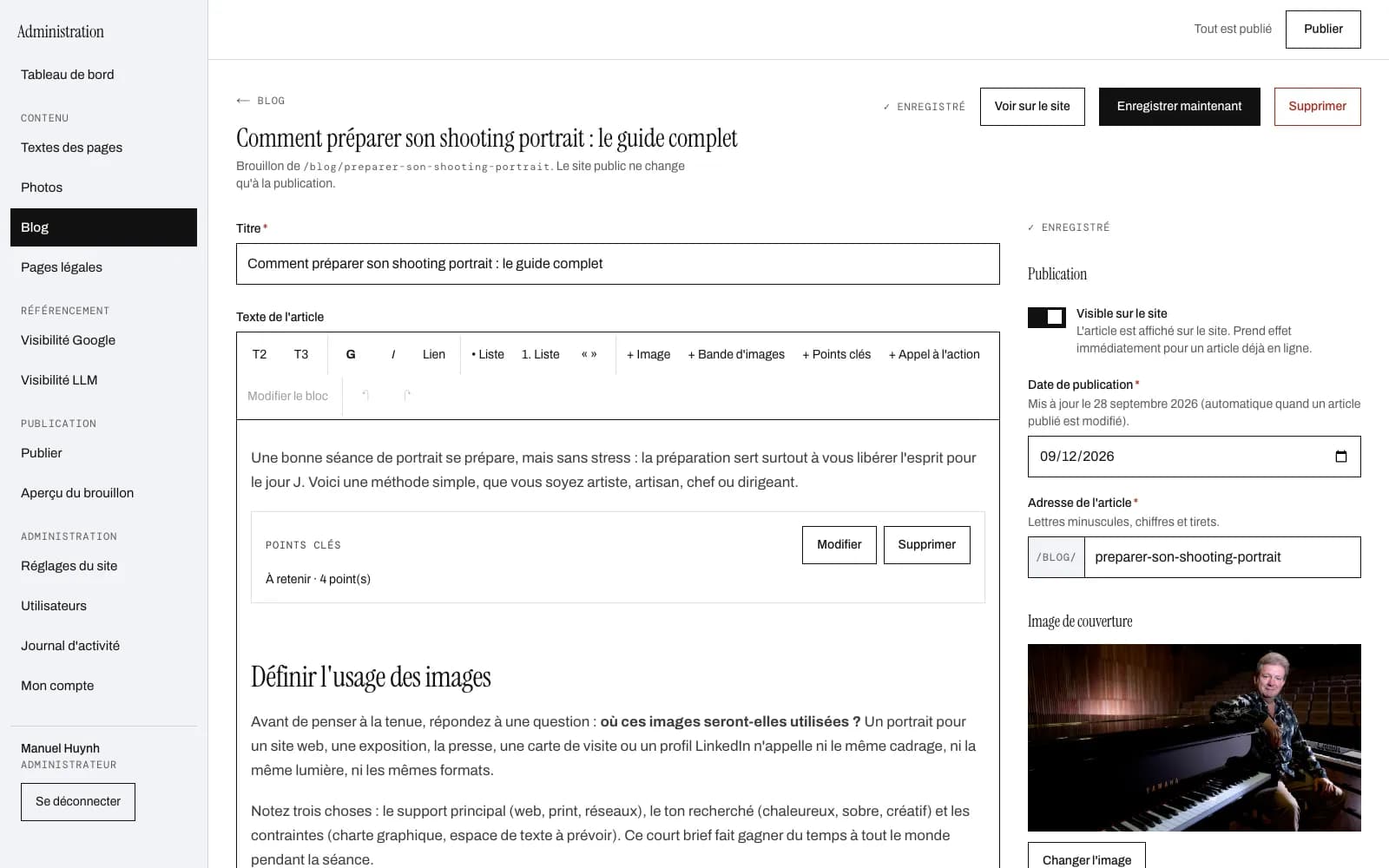1389x868 pixels.
Task: Open Aperçu du brouillon
Action: (103, 493)
